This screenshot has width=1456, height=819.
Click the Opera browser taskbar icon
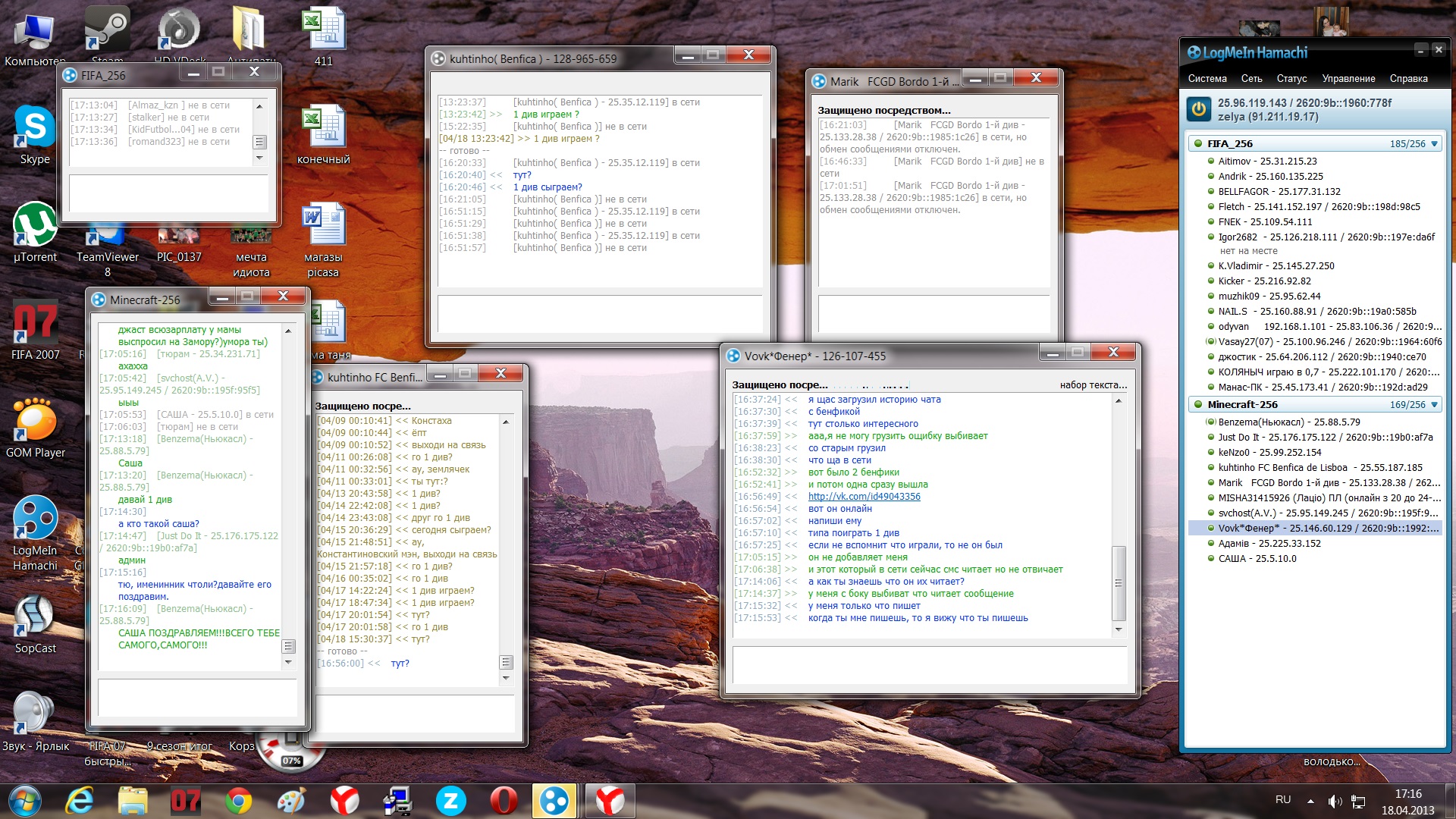tap(504, 801)
